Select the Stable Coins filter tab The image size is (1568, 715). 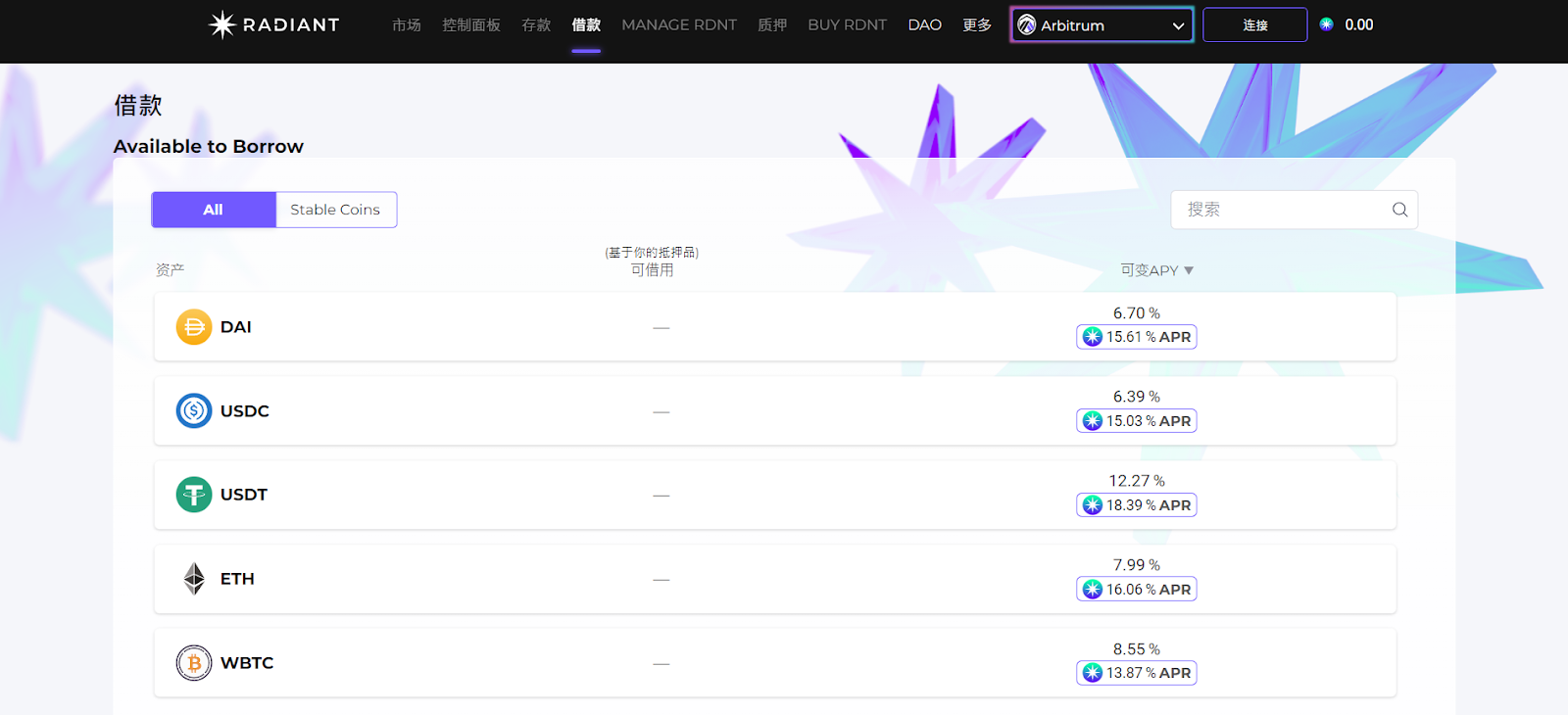[x=335, y=210]
